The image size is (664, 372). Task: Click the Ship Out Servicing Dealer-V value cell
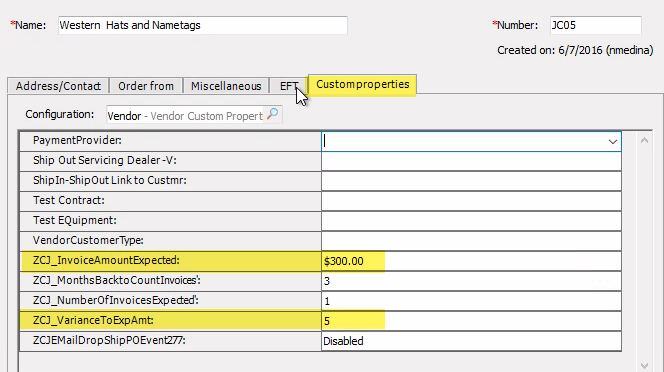tap(471, 161)
